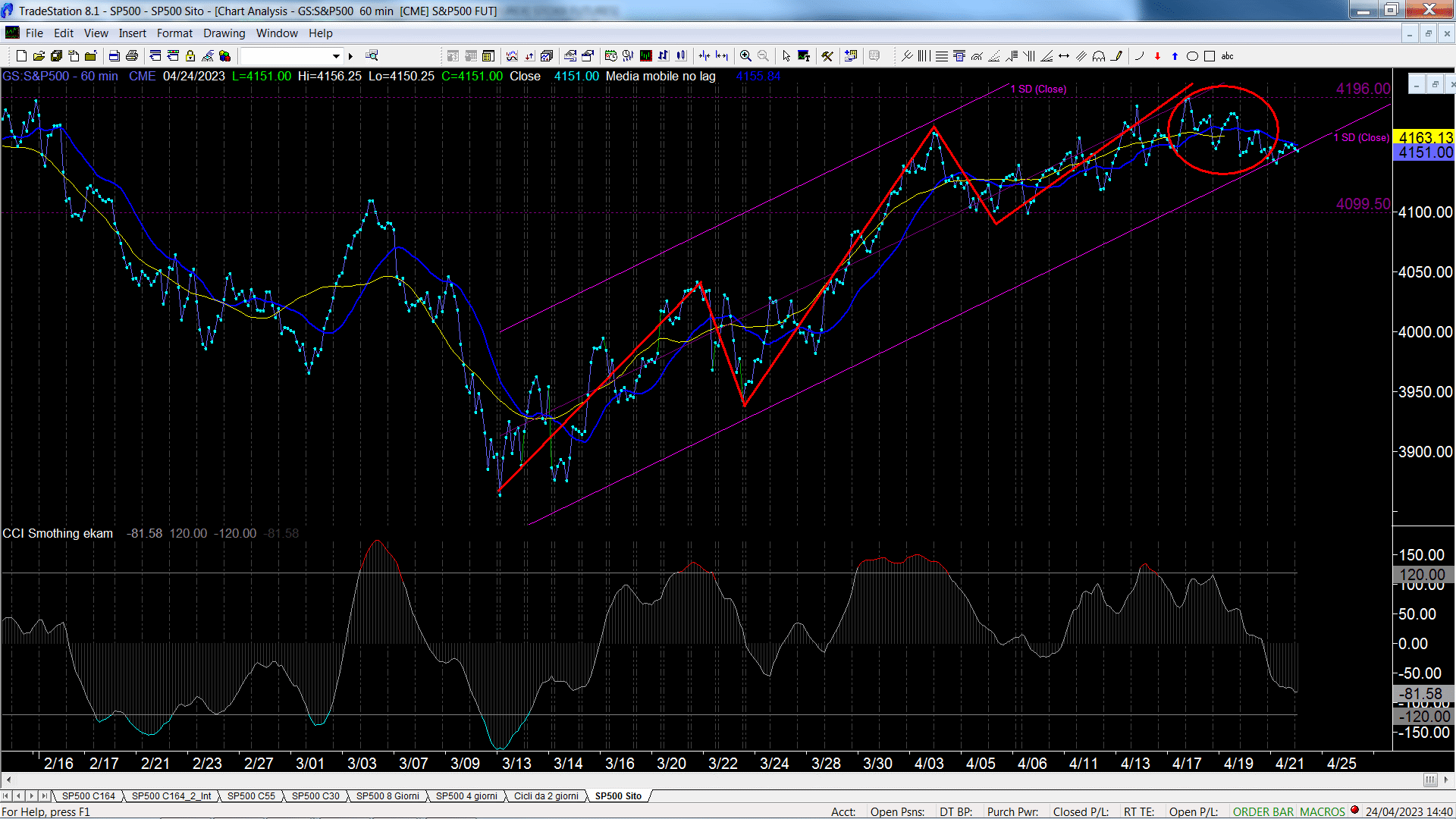Switch to the SP500 8 Giorni tab
Viewport: 1456px width, 819px height.
[388, 796]
